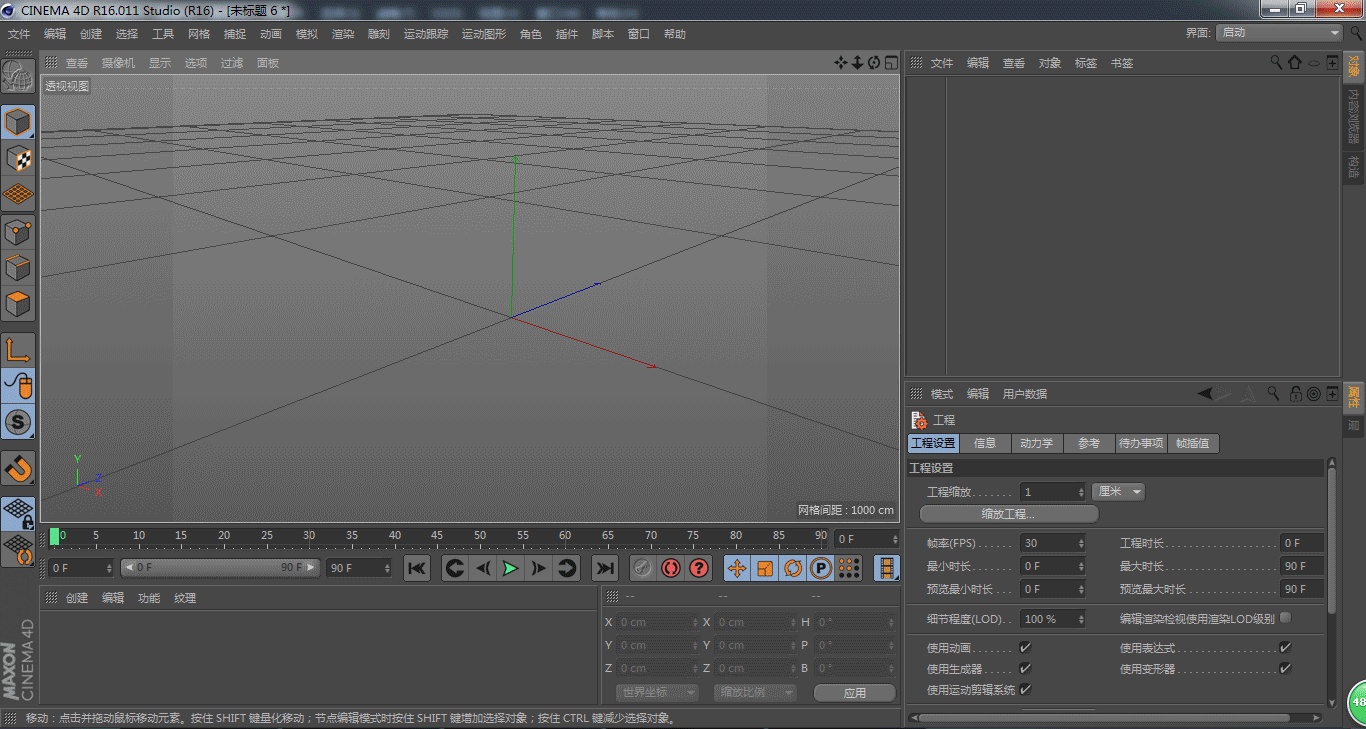The width and height of the screenshot is (1366, 729).
Task: Click the Attribute Manager search magnifier icon
Action: 1273,394
